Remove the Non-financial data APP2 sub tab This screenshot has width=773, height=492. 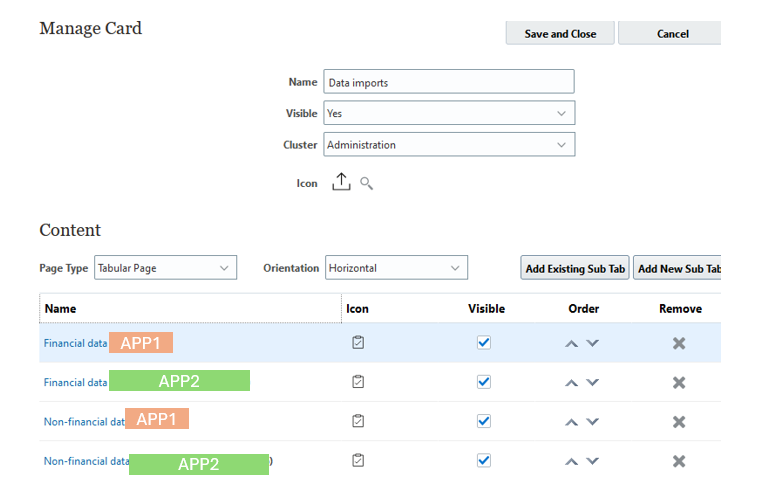click(679, 461)
